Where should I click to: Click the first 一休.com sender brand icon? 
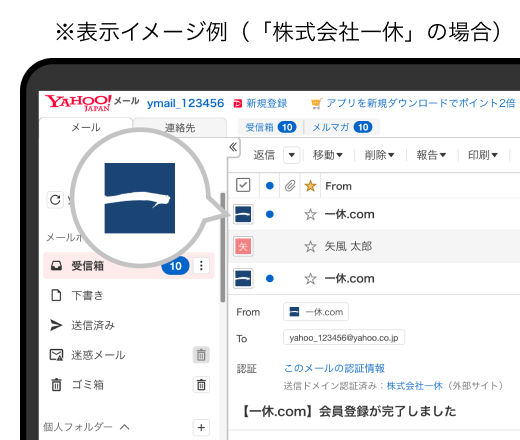[243, 214]
